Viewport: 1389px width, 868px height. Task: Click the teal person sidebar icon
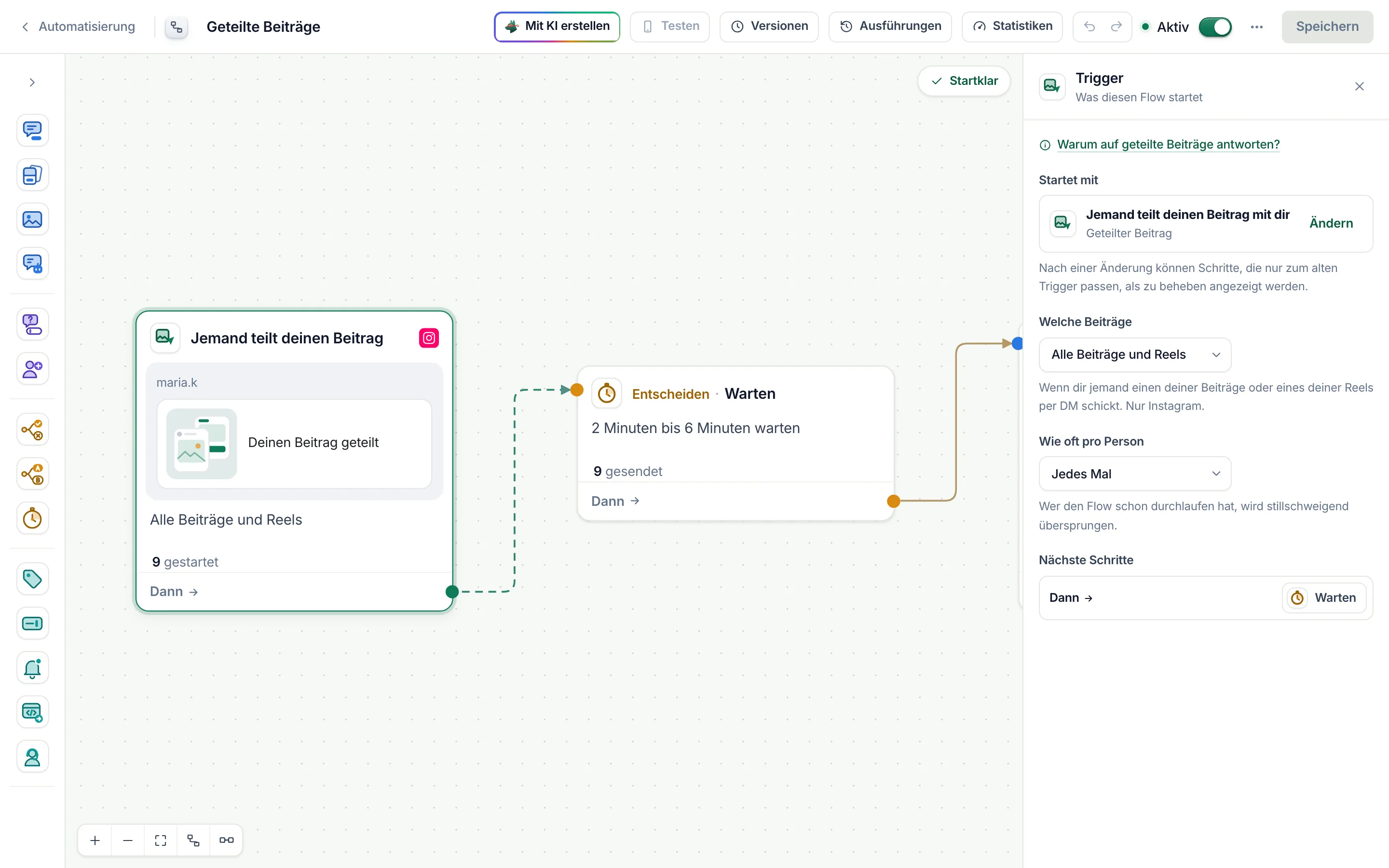32,757
